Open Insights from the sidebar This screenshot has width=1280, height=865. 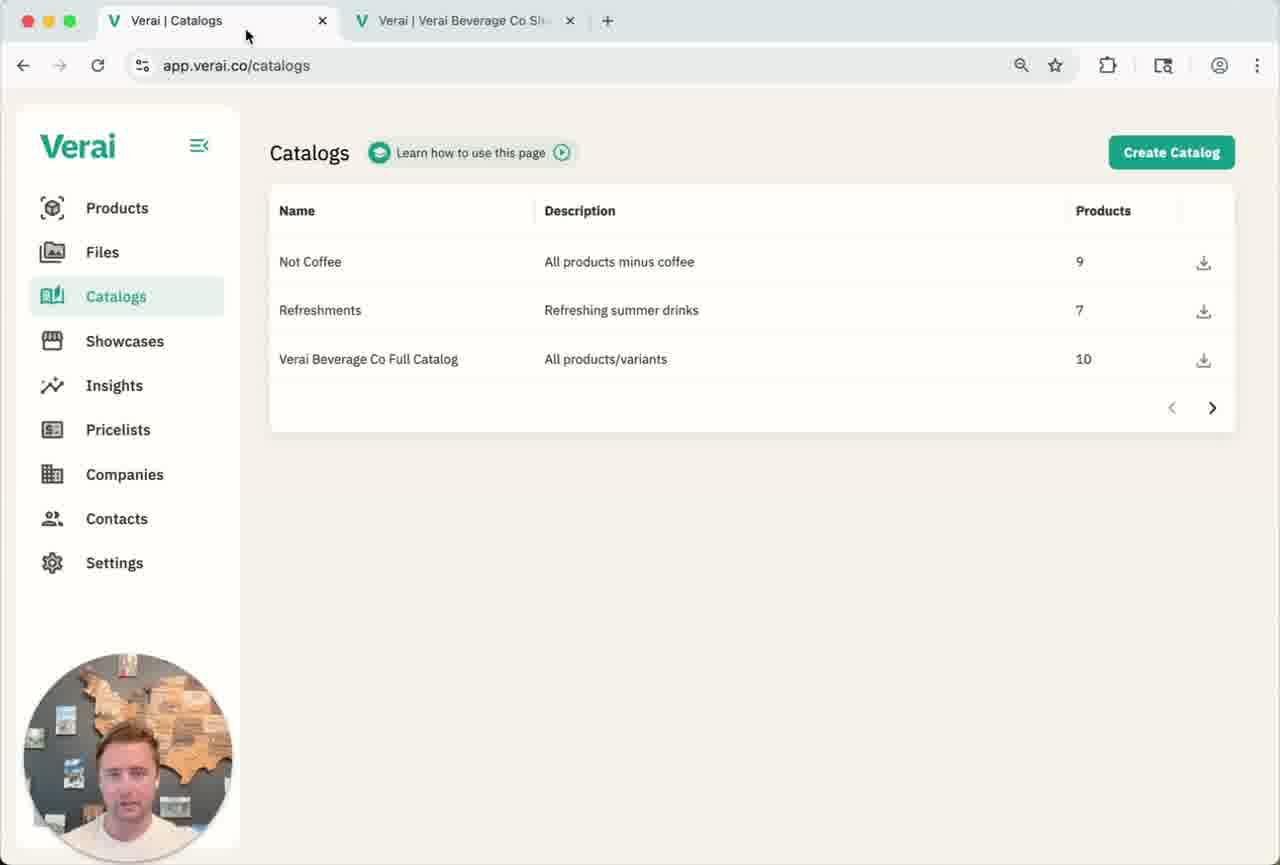click(127, 385)
